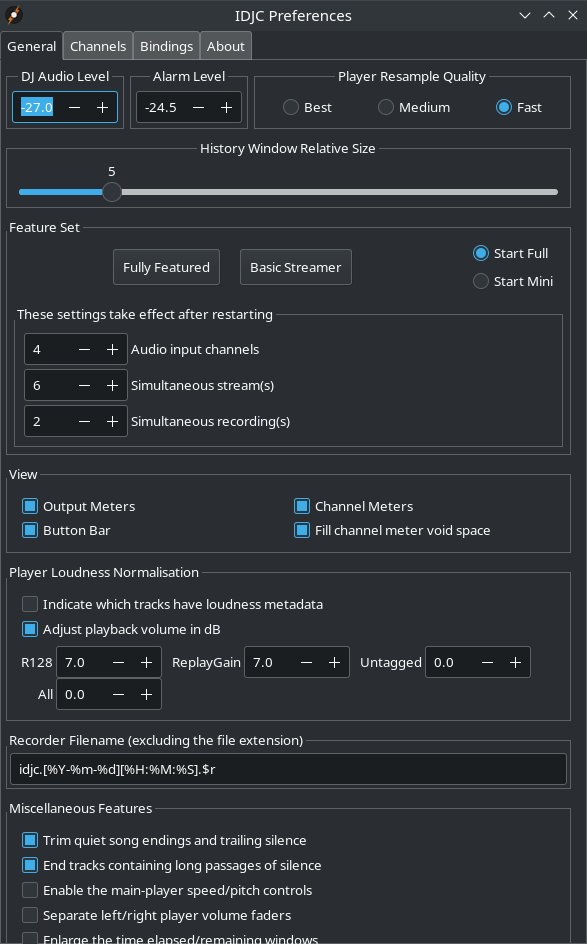Increase Audio input channels count
Image resolution: width=587 pixels, height=944 pixels.
pos(113,349)
